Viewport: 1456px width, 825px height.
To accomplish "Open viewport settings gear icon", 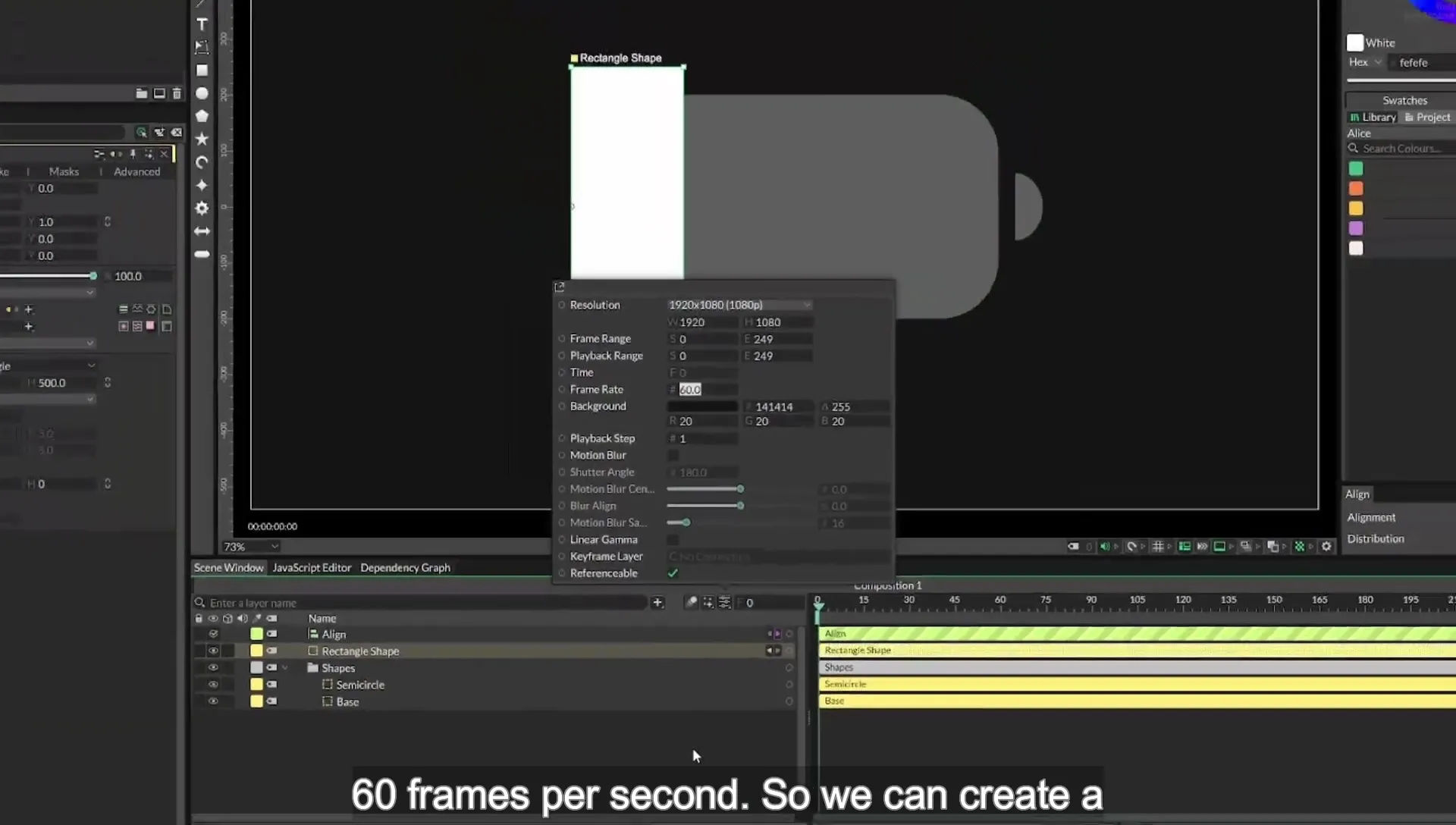I will click(1326, 546).
